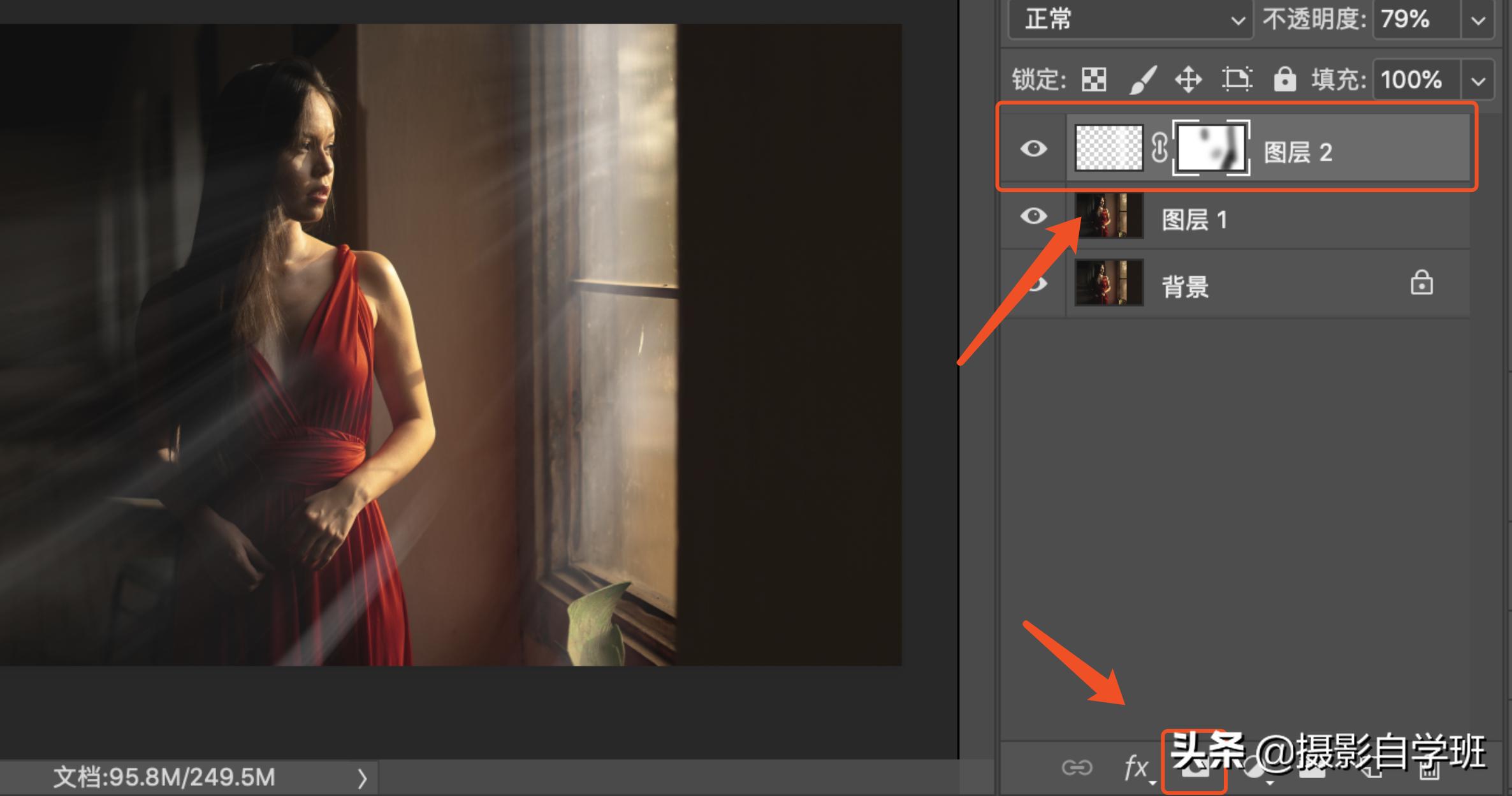Open the document status bar arrow menu

click(x=361, y=778)
